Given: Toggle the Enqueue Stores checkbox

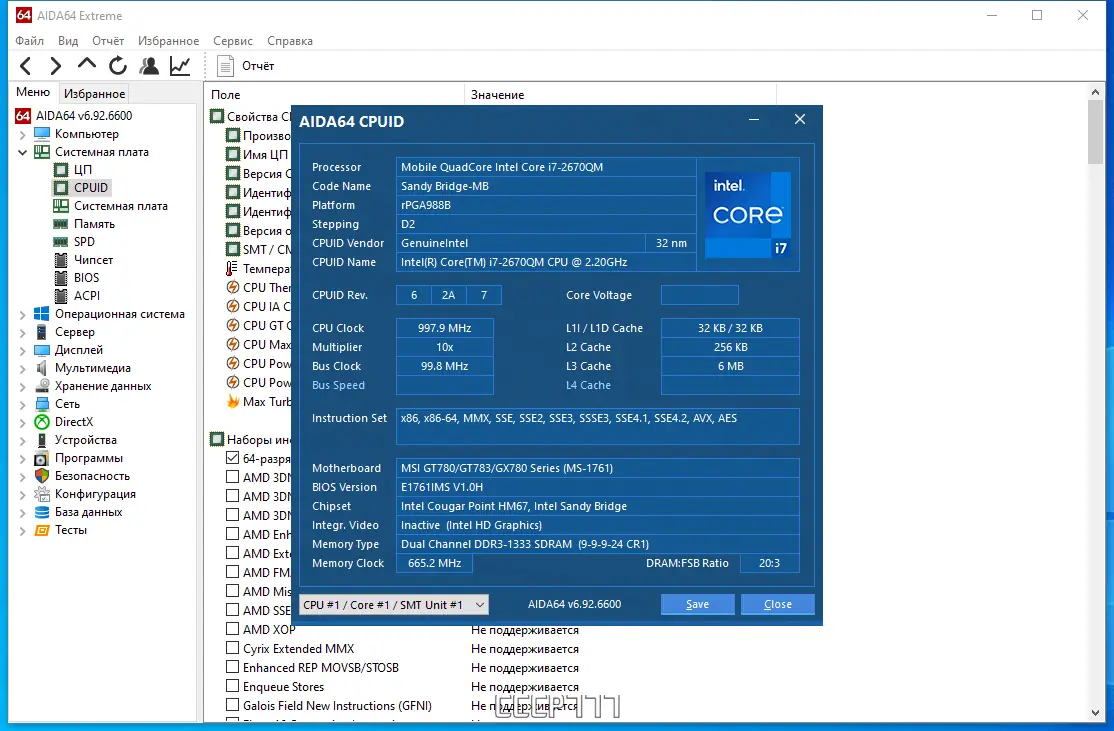Looking at the screenshot, I should click(232, 686).
